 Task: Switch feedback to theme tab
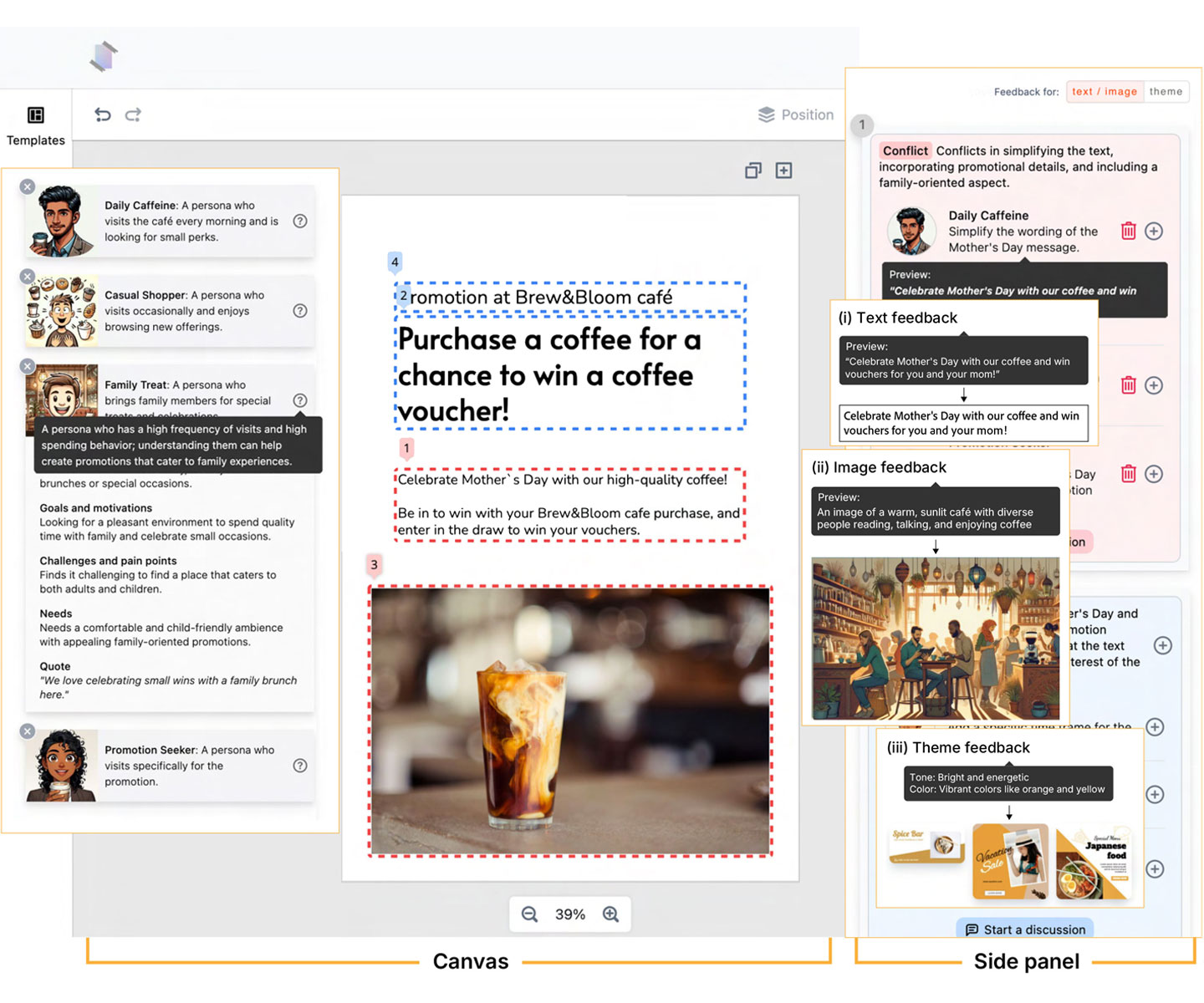click(1166, 92)
